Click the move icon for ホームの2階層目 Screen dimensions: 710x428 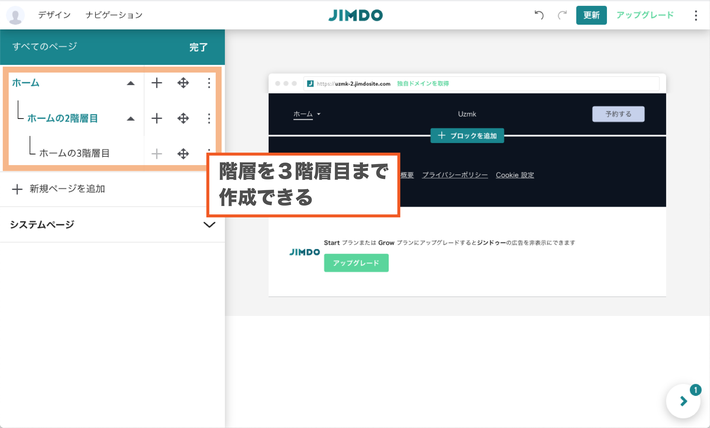coord(183,119)
